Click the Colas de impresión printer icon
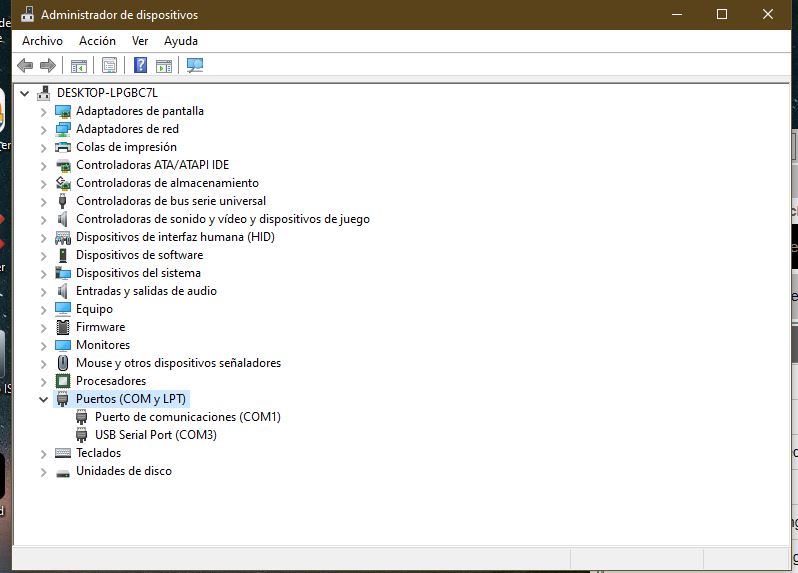 pyautogui.click(x=63, y=147)
